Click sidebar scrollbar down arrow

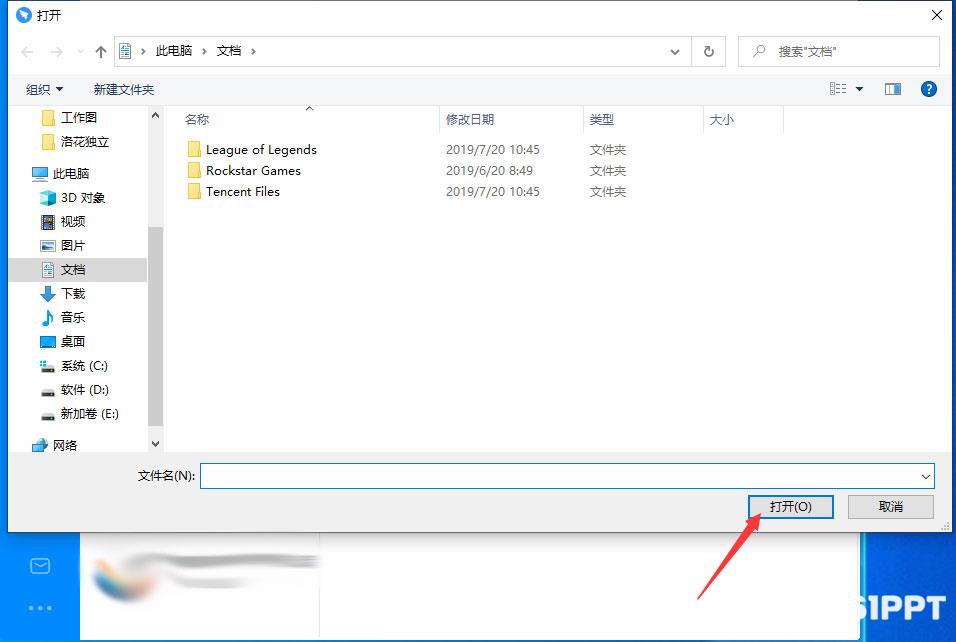coord(155,444)
